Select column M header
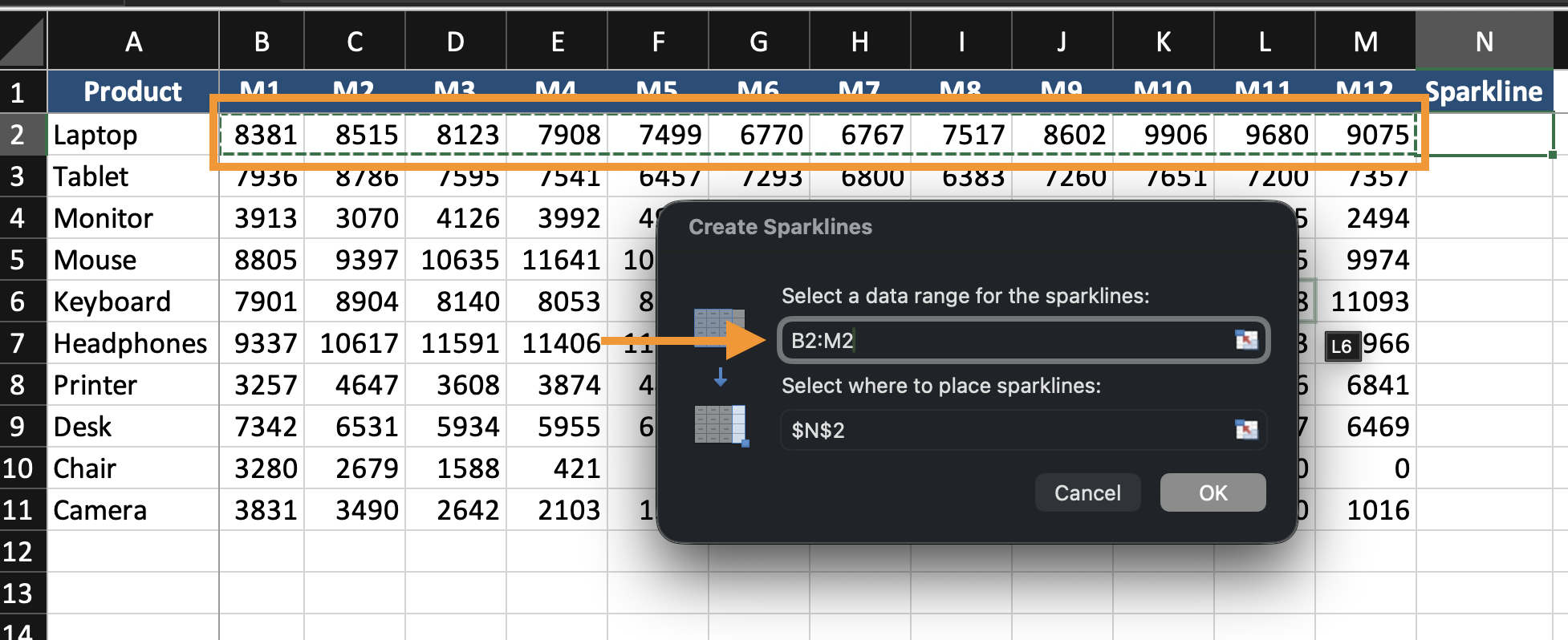This screenshot has height=640, width=1568. click(x=1365, y=42)
